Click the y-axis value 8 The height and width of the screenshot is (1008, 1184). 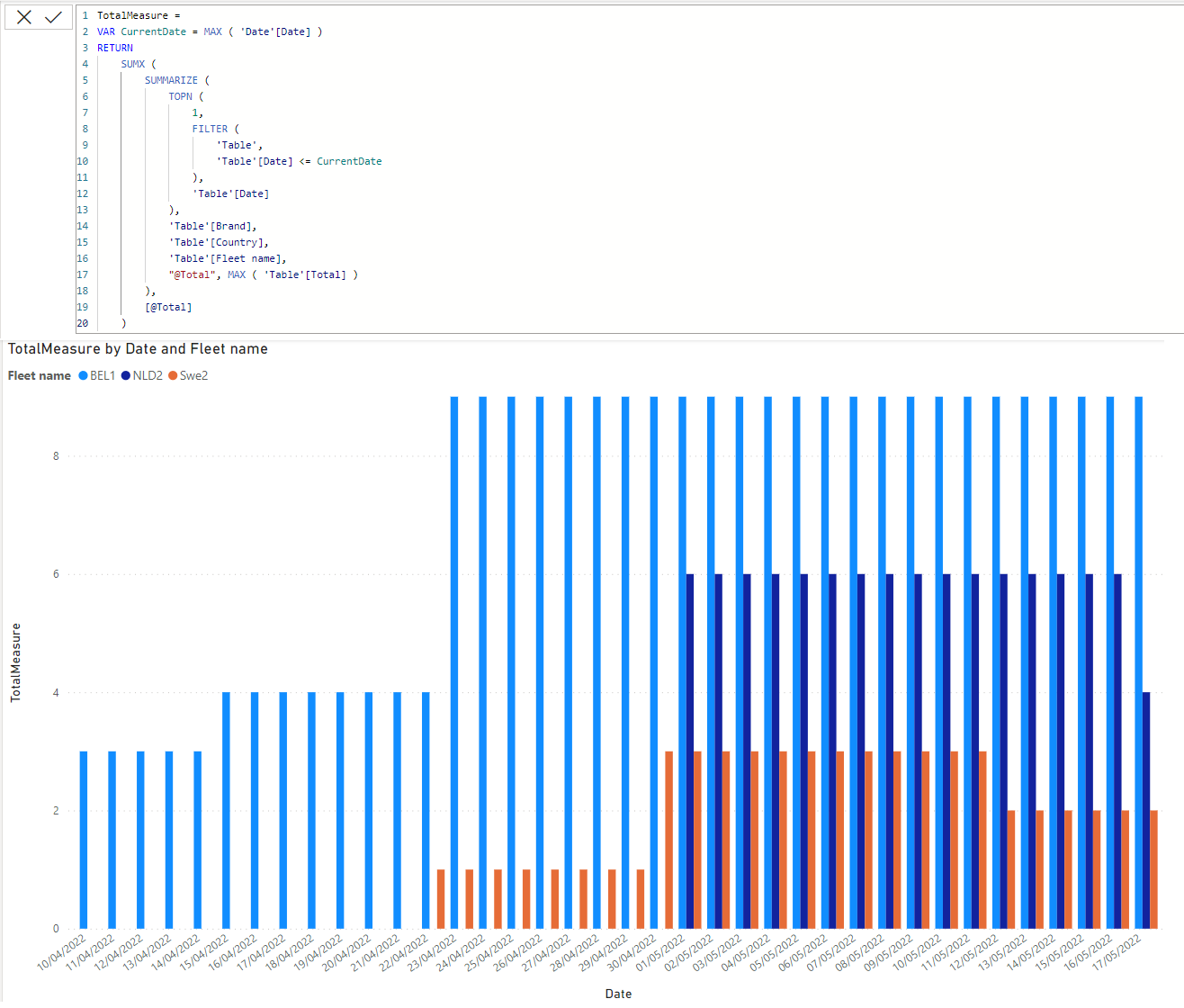coord(56,456)
